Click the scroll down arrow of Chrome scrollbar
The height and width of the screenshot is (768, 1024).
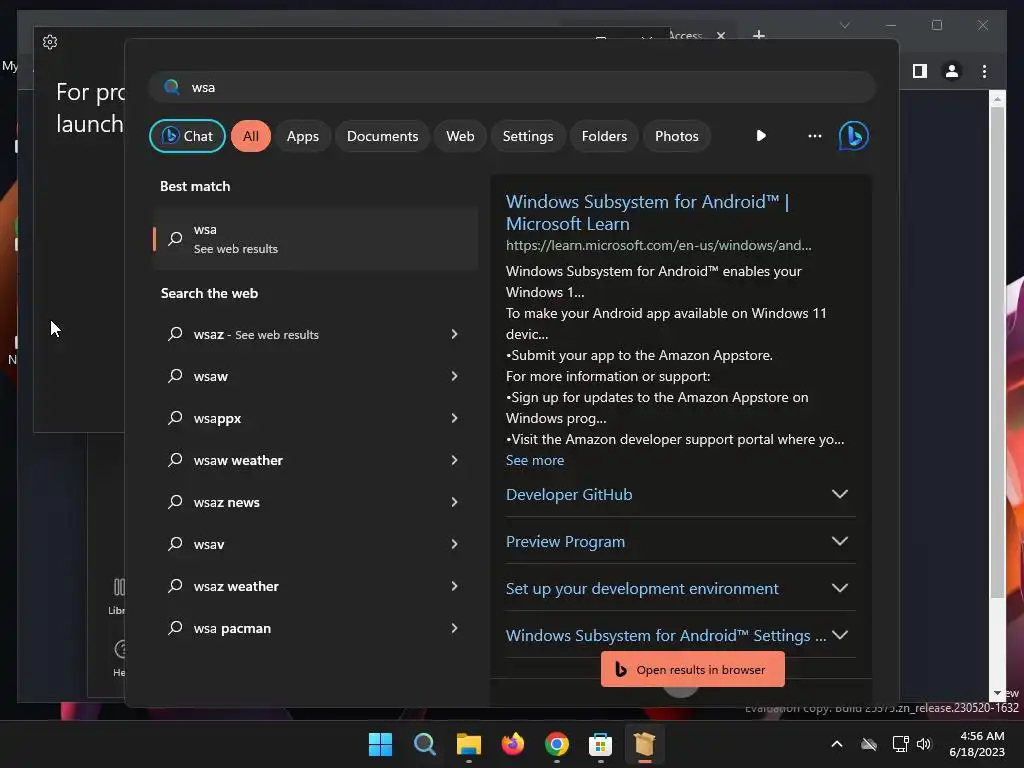(997, 693)
